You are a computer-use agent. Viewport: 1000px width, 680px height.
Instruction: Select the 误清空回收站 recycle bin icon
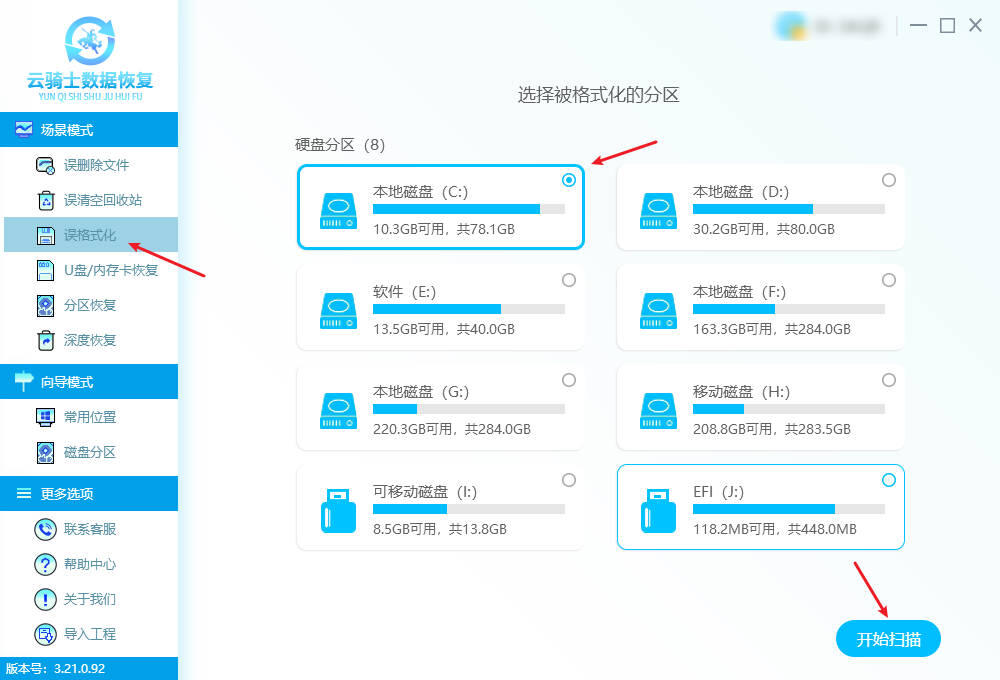pos(45,200)
